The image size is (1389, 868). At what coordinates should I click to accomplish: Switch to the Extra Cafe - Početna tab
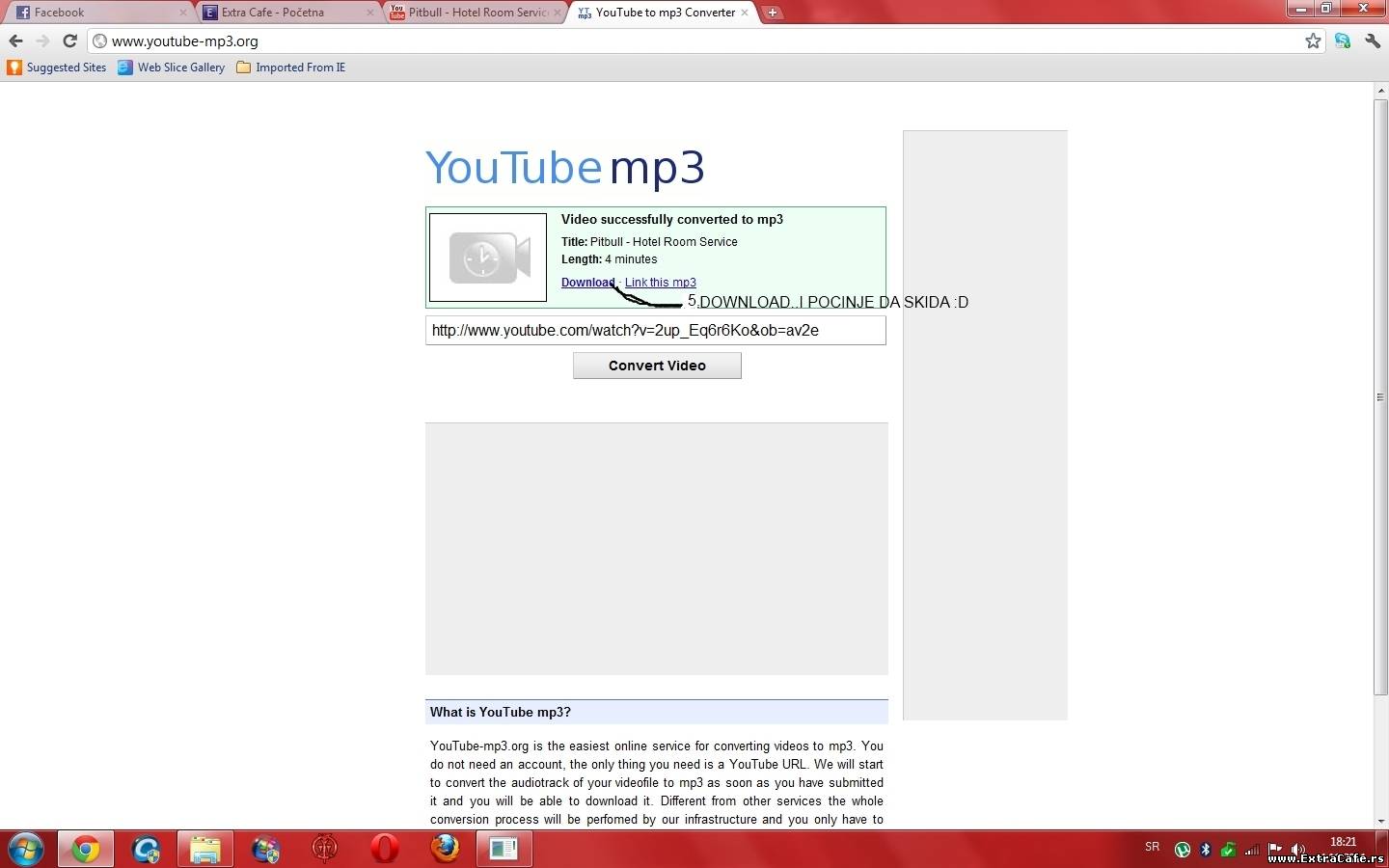coord(285,13)
